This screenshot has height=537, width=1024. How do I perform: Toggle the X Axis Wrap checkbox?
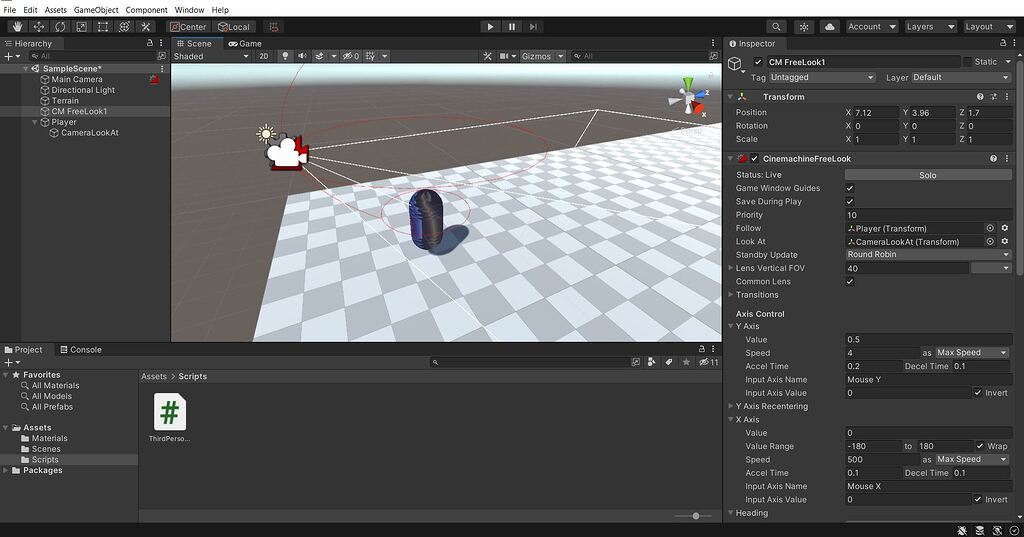click(x=979, y=446)
